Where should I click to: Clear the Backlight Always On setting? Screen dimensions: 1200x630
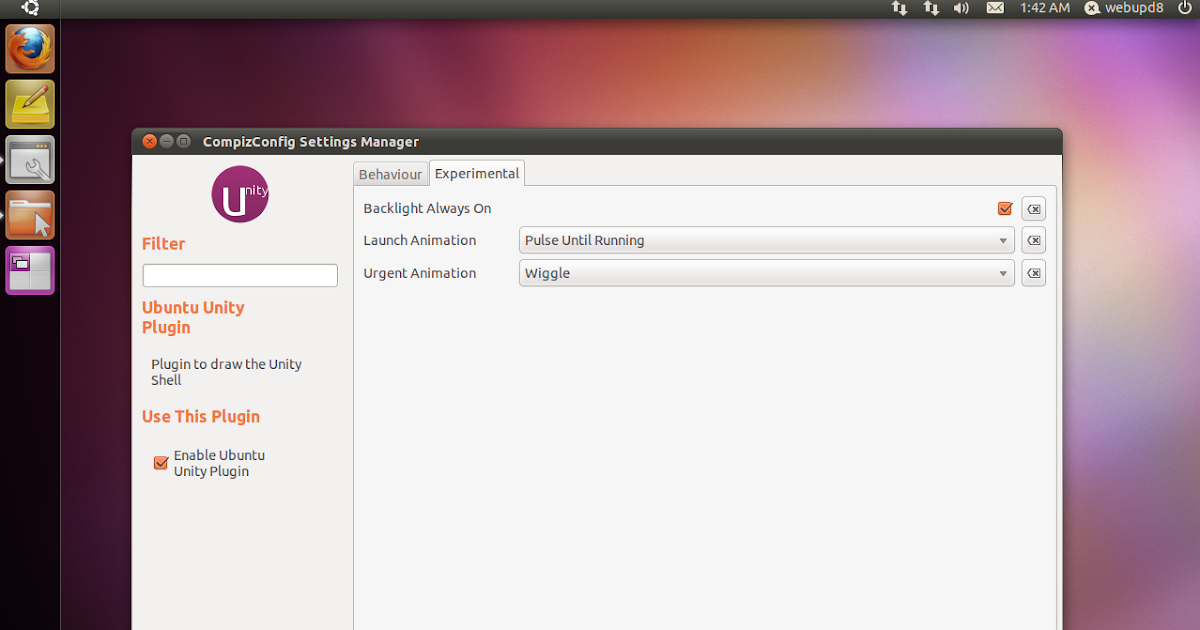[x=1033, y=208]
